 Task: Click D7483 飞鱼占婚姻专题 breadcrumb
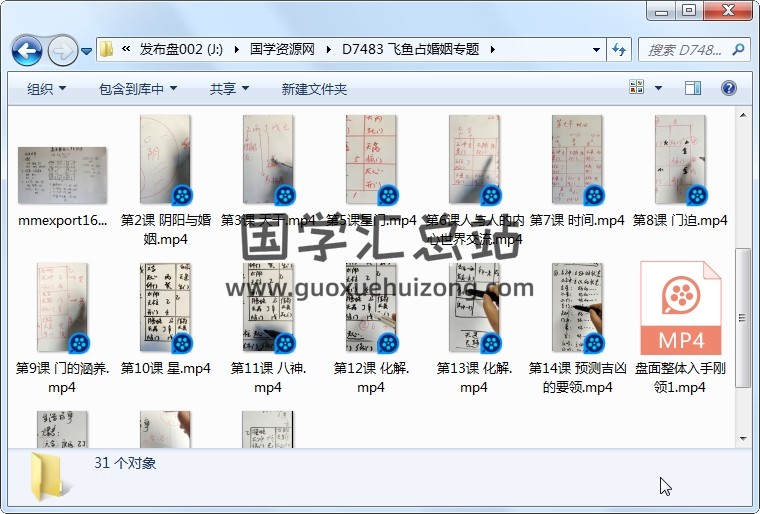411,49
